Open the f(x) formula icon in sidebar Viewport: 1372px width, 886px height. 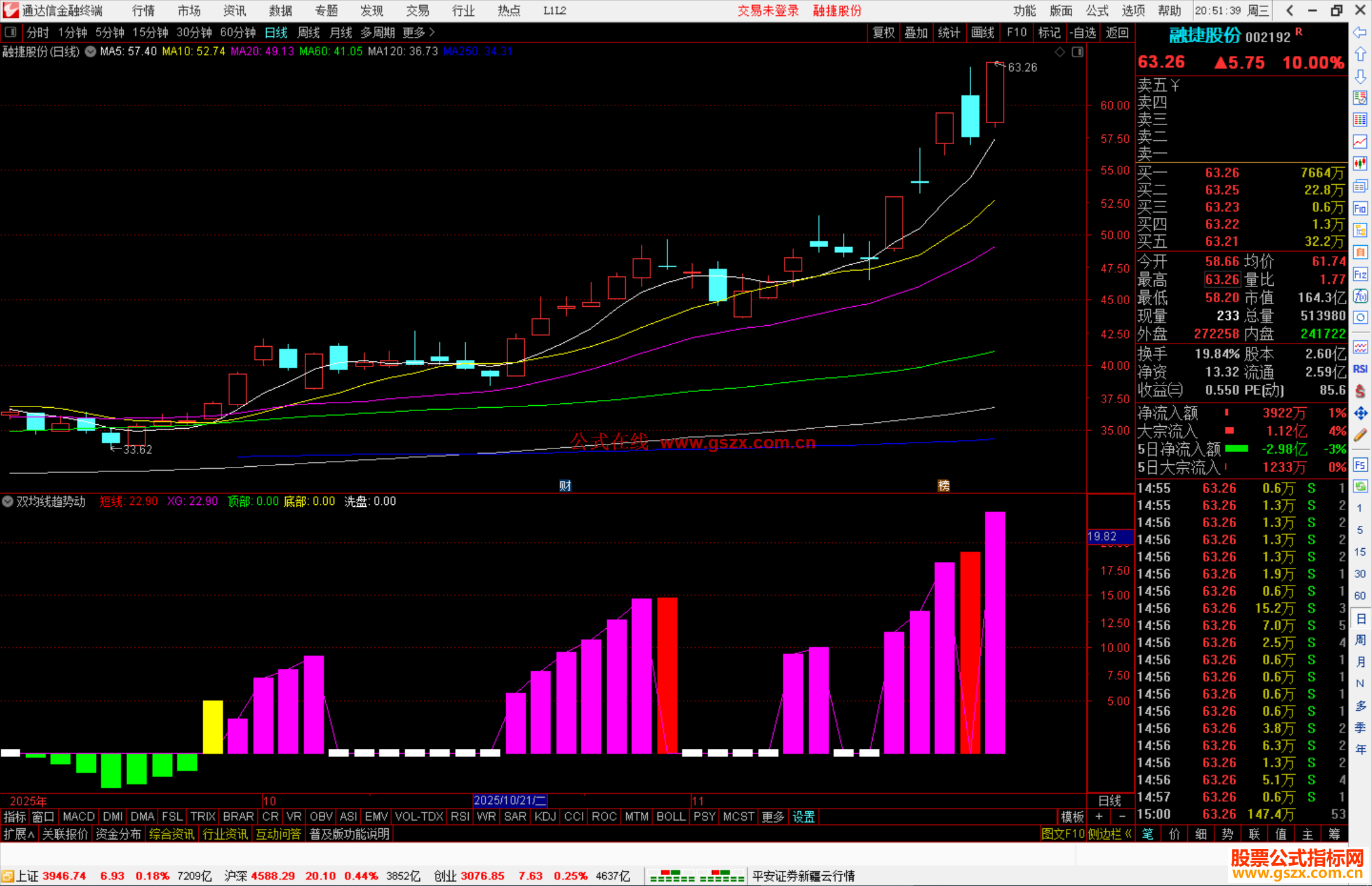pyautogui.click(x=1360, y=297)
